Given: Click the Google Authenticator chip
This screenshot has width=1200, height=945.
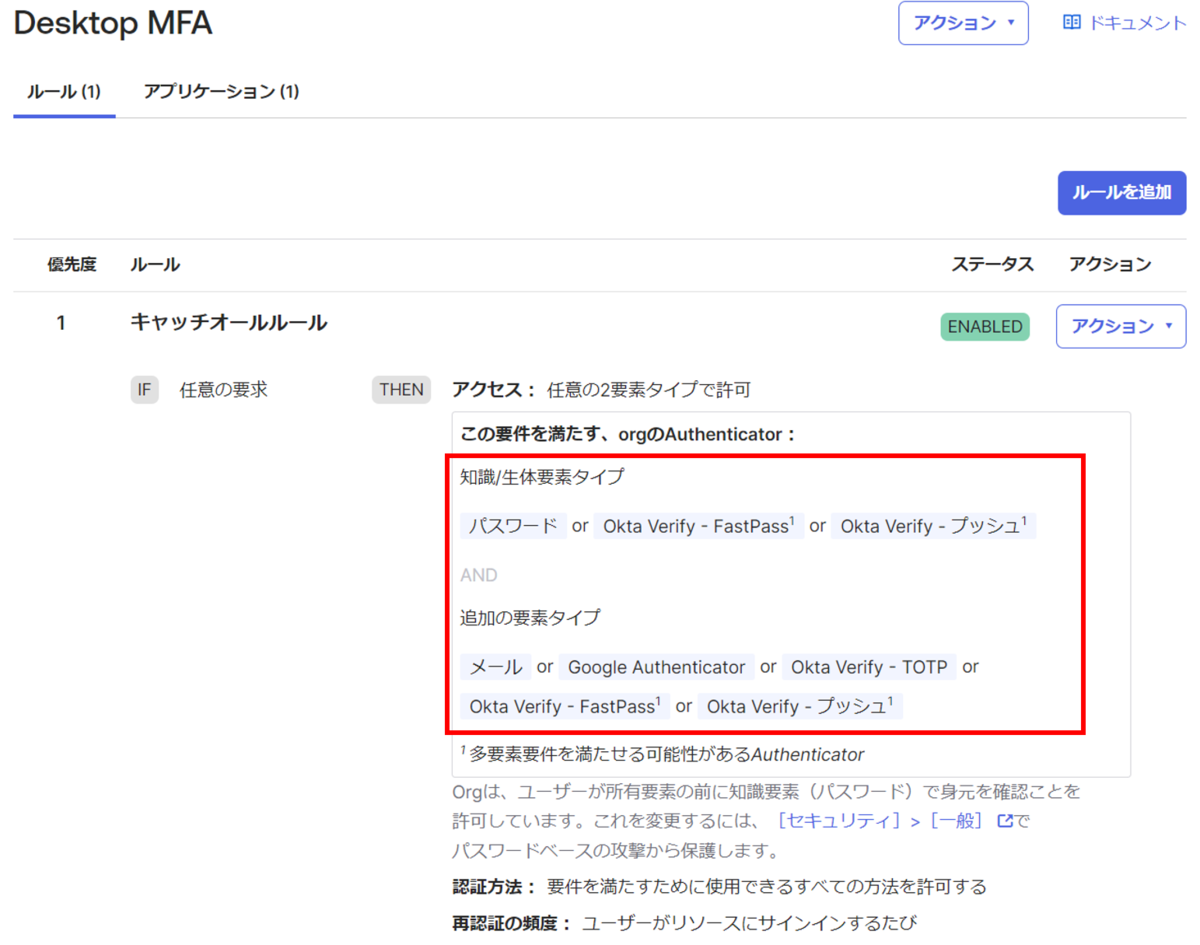Looking at the screenshot, I should [656, 667].
